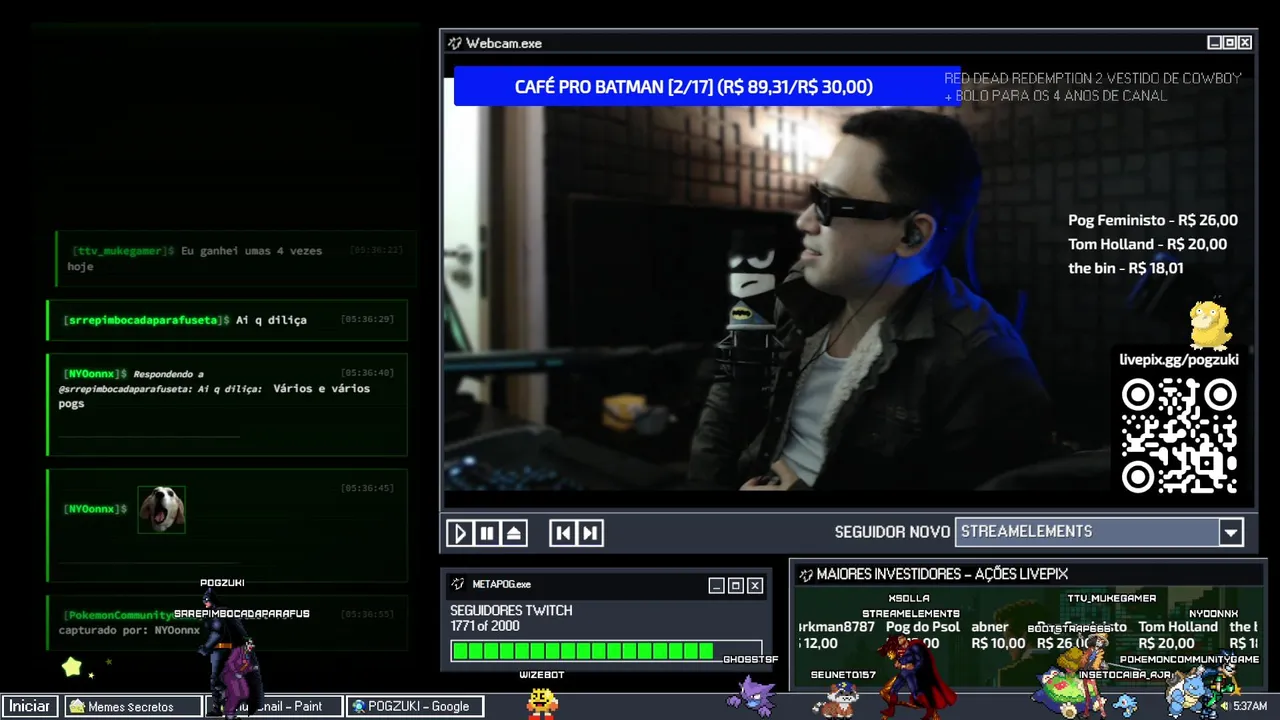Click the Venusaur Pokémon sprite
The width and height of the screenshot is (1280, 720).
pyautogui.click(x=1066, y=690)
